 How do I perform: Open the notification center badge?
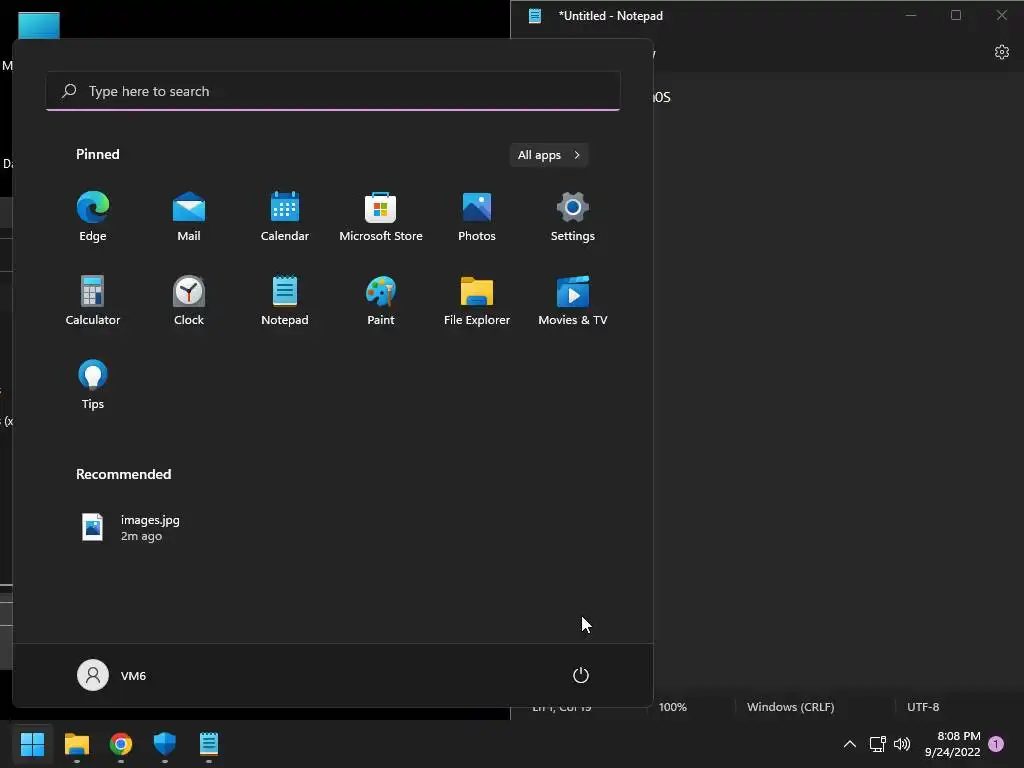pos(996,744)
